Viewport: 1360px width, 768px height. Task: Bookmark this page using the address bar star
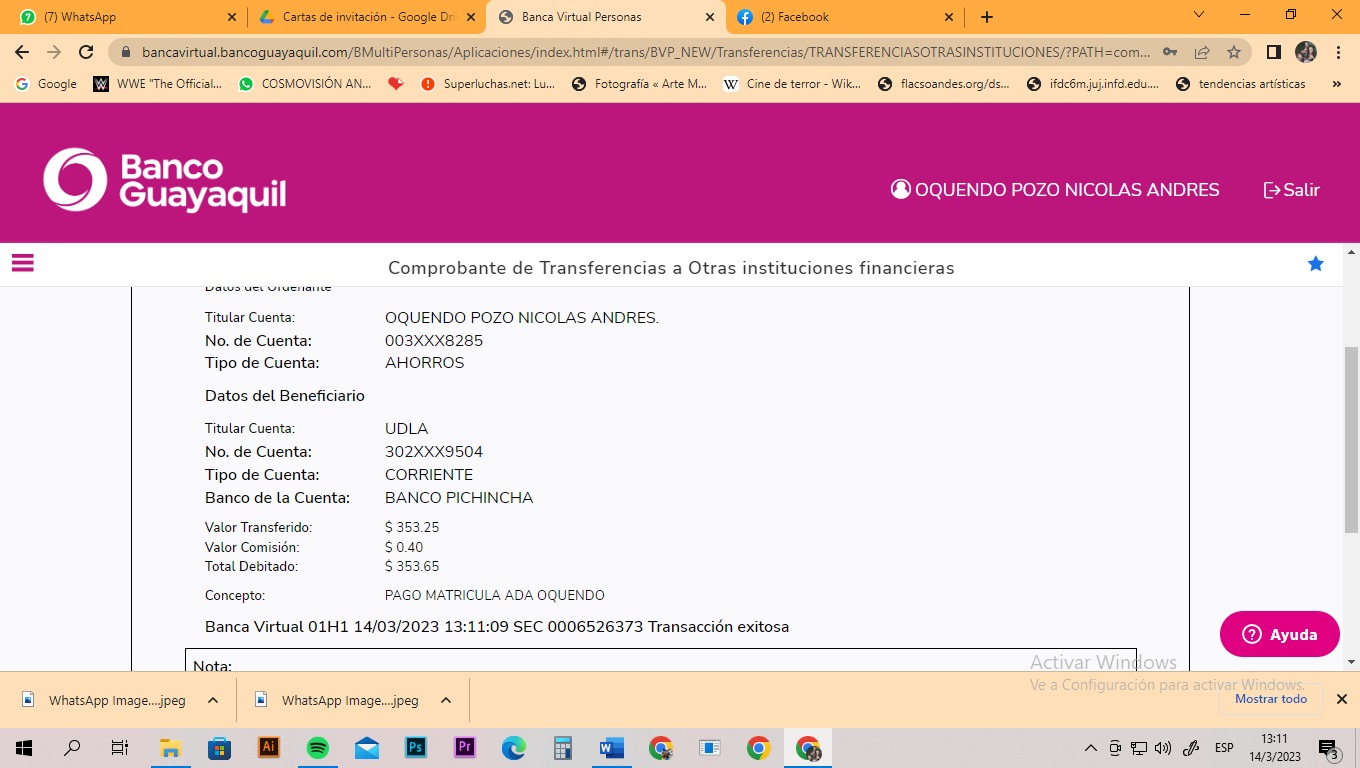click(x=1234, y=52)
